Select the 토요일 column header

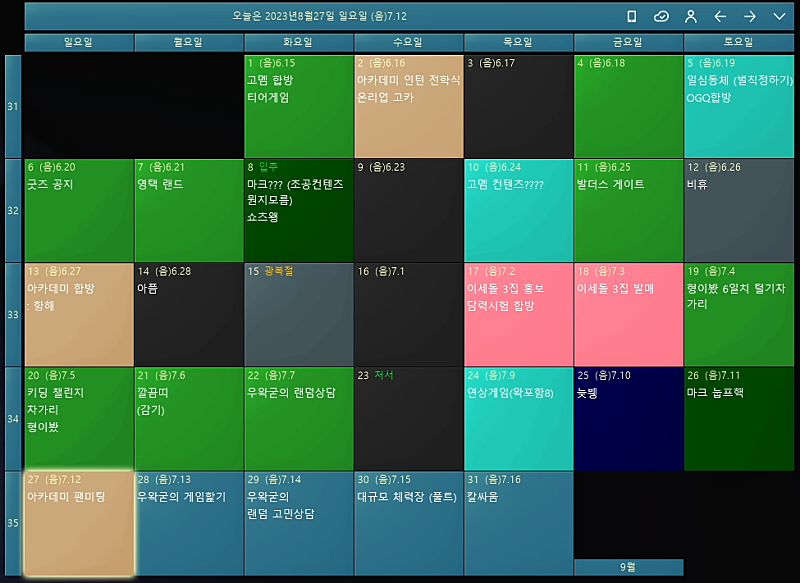[x=738, y=43]
